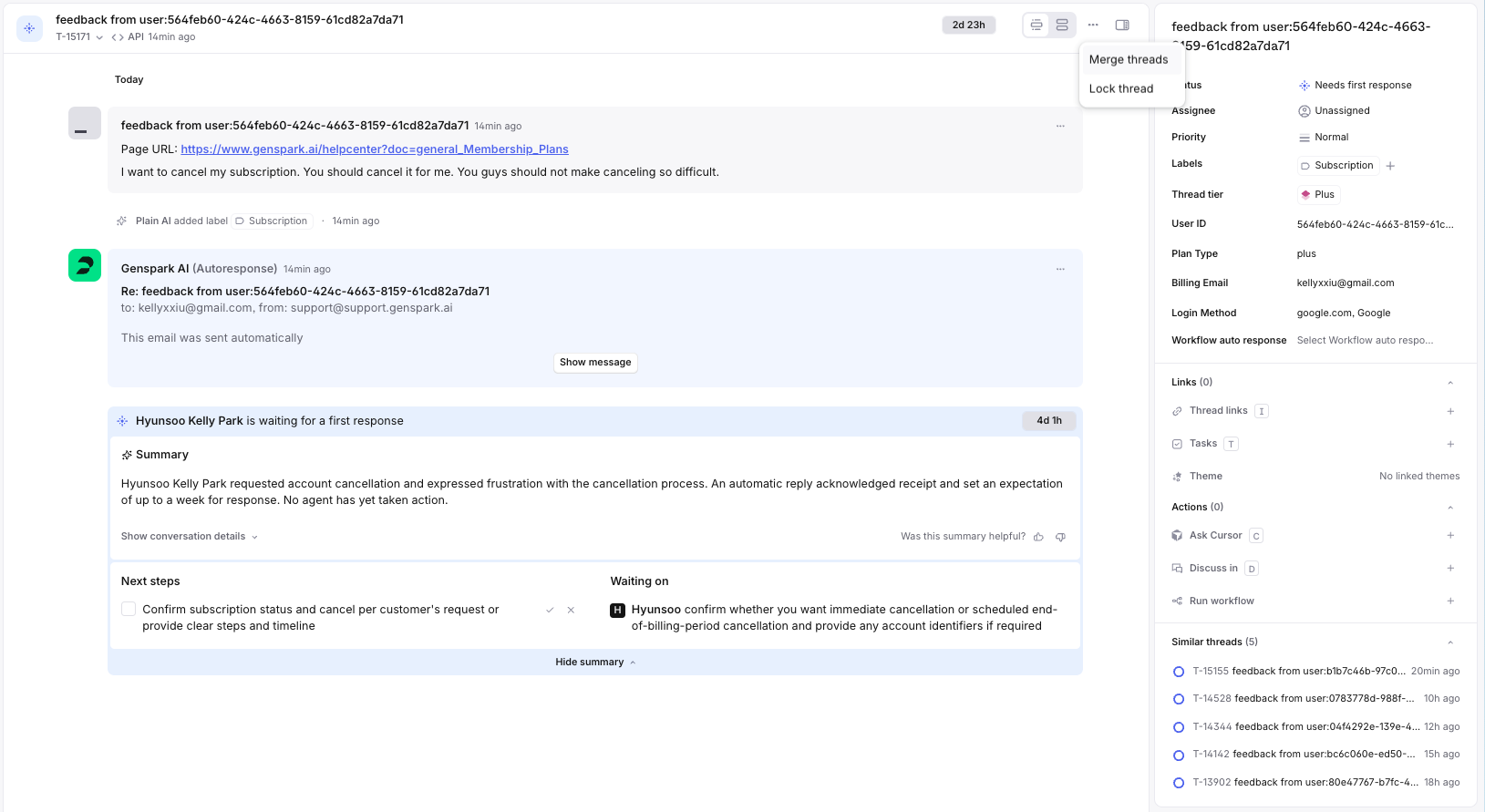The height and width of the screenshot is (812, 1485).
Task: Switch to compact thread view
Action: pyautogui.click(x=1036, y=25)
